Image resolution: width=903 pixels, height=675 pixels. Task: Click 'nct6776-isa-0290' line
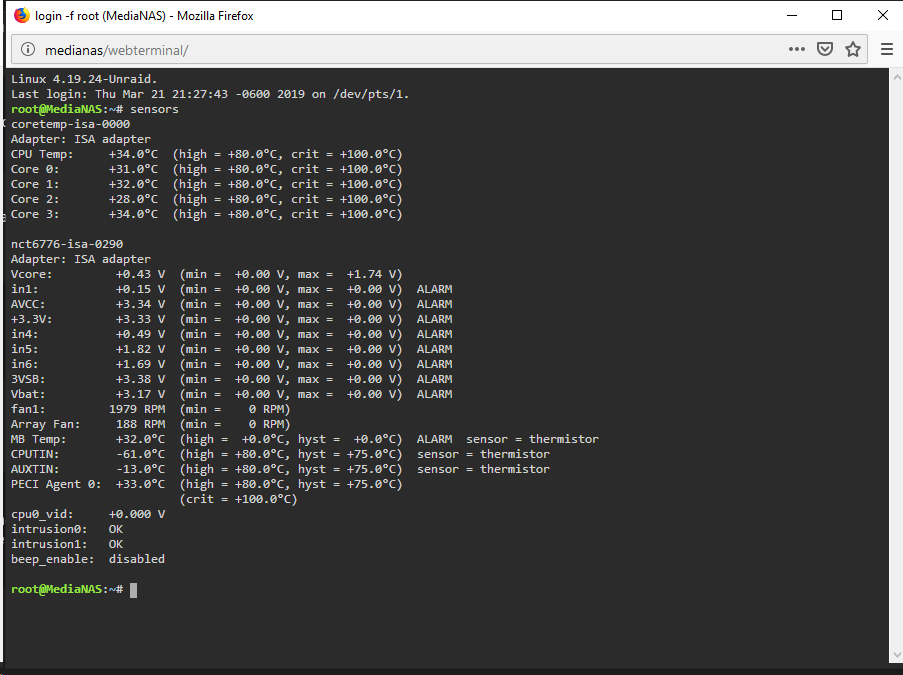tap(67, 244)
